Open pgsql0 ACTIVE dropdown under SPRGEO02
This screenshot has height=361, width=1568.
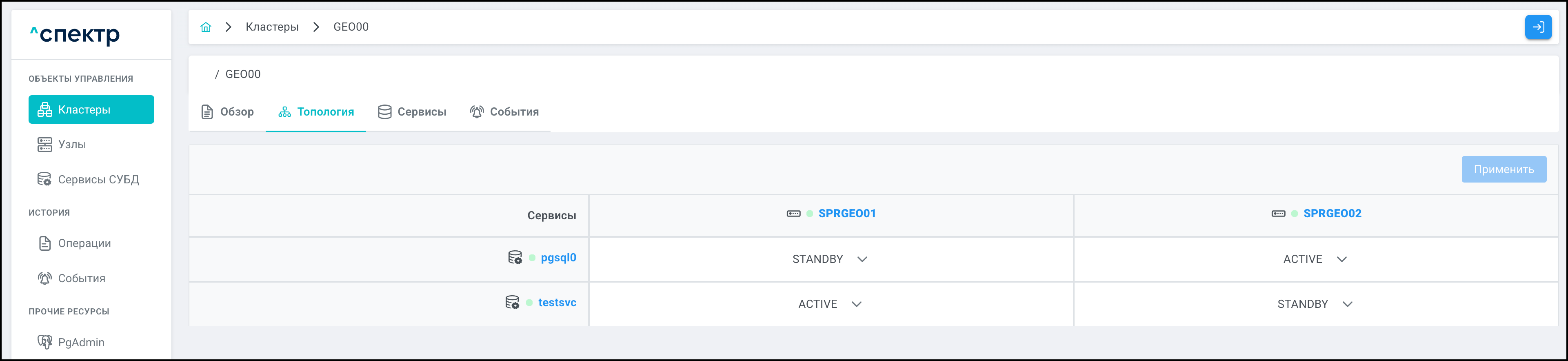click(1315, 259)
